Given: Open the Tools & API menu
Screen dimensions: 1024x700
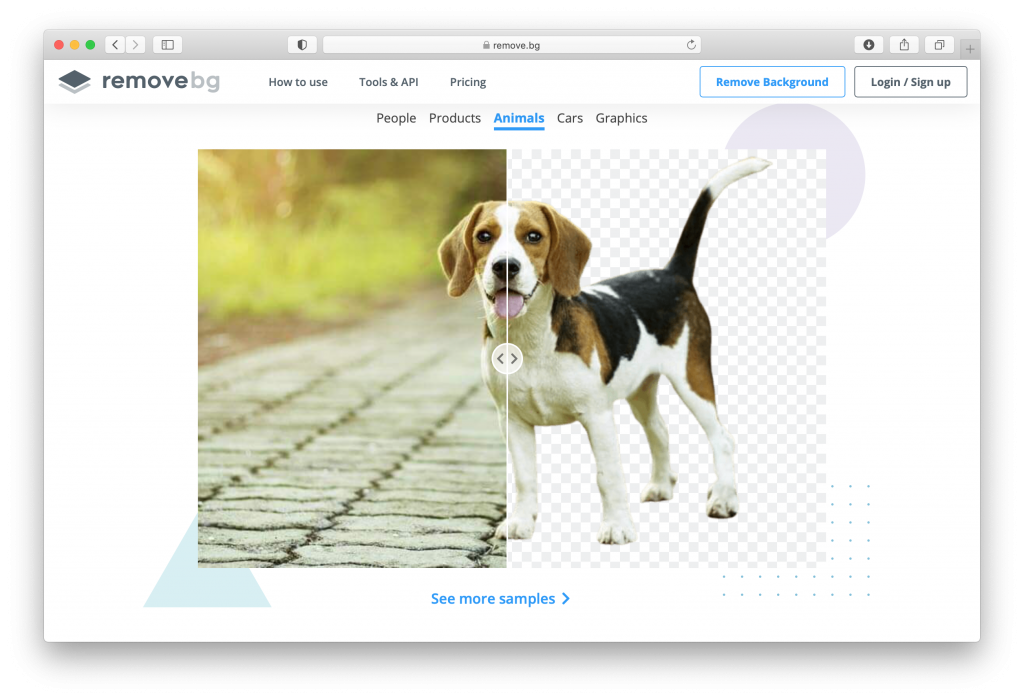Looking at the screenshot, I should point(389,82).
